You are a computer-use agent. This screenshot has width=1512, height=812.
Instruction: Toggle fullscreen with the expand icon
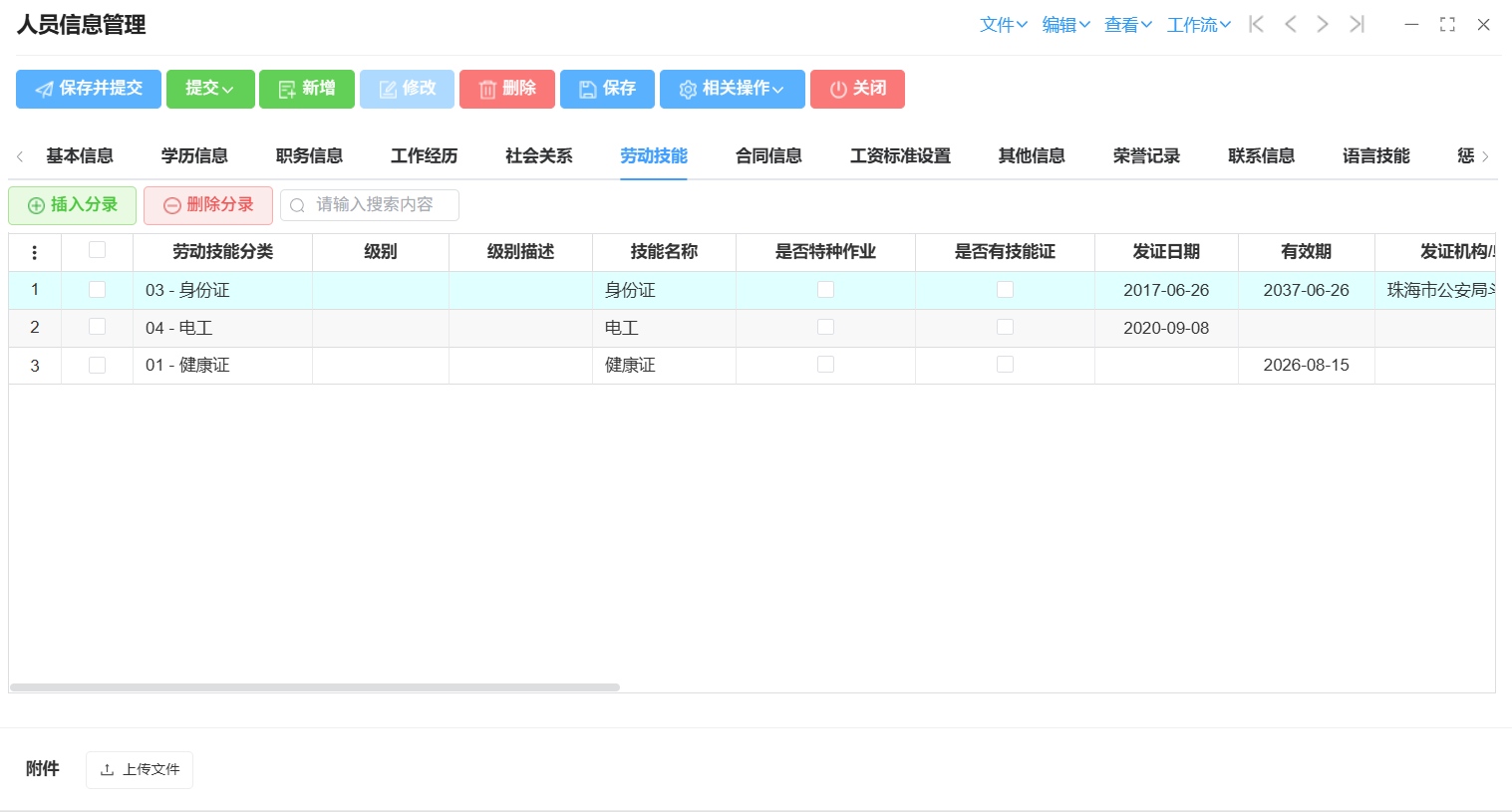point(1447,25)
